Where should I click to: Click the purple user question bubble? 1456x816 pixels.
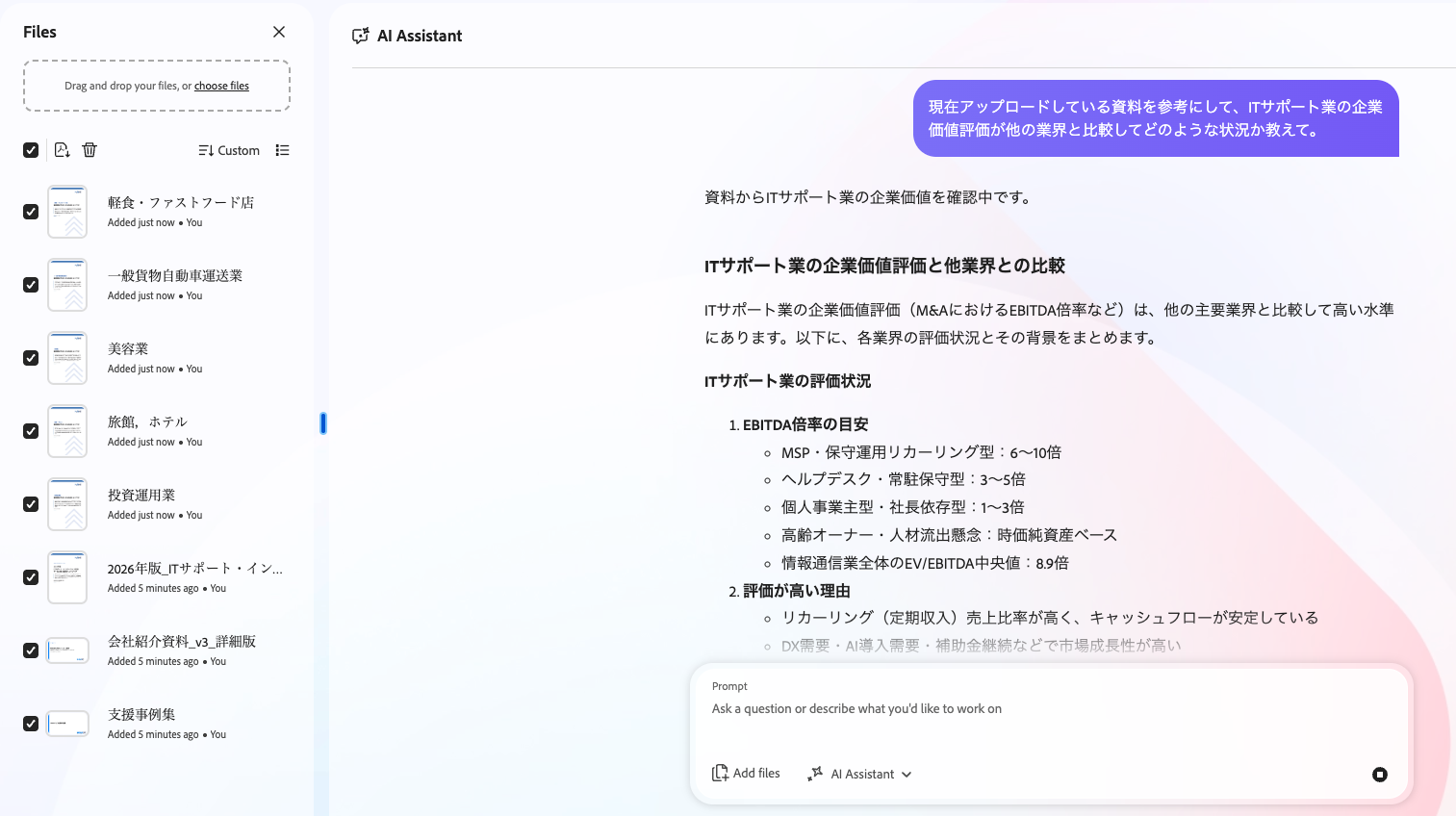(1156, 118)
